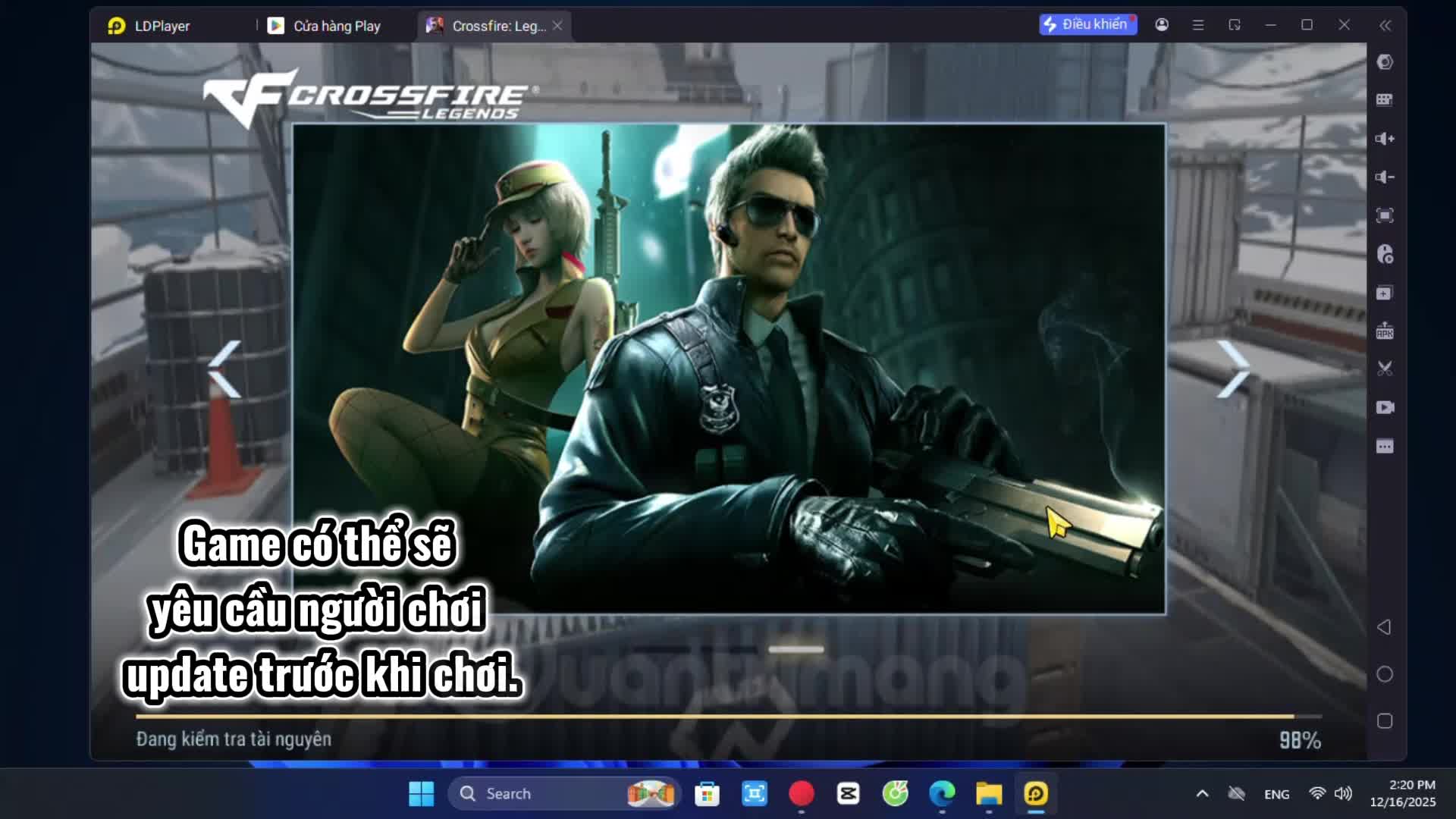
Task: Open the LDPlayer hamburger menu
Action: point(1198,25)
